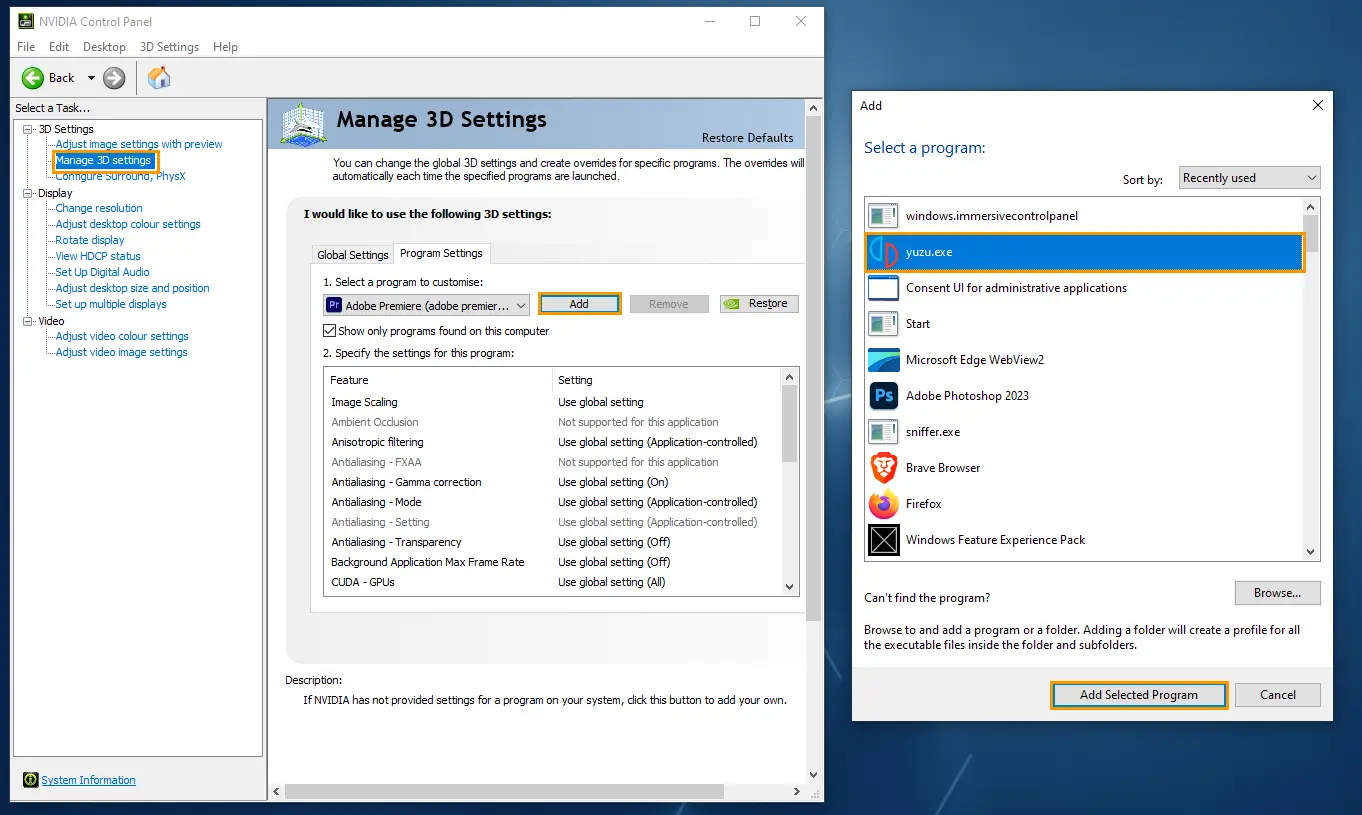Viewport: 1362px width, 815px height.
Task: Select Rotate display
Action: (90, 240)
